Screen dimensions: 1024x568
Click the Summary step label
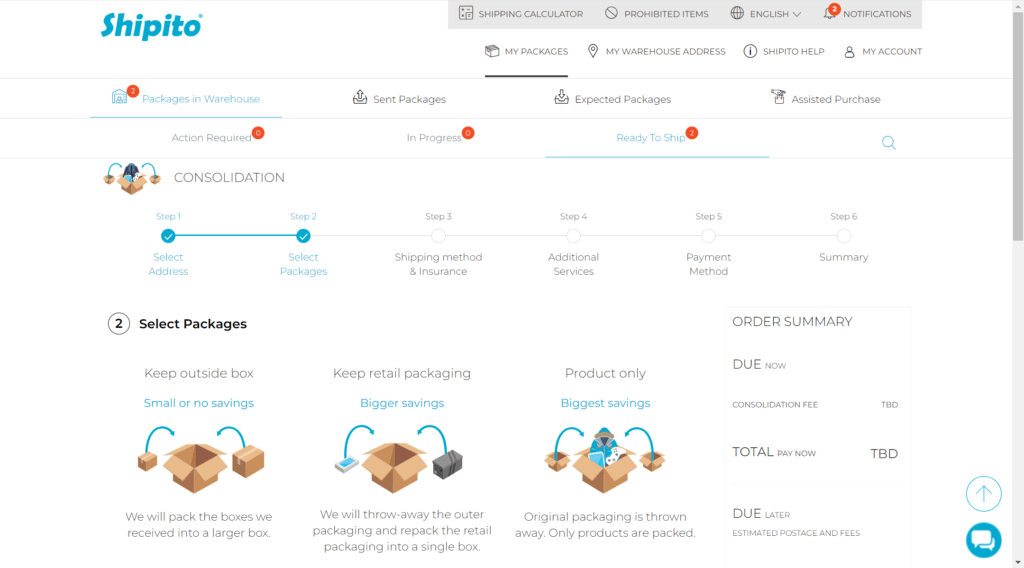point(844,257)
